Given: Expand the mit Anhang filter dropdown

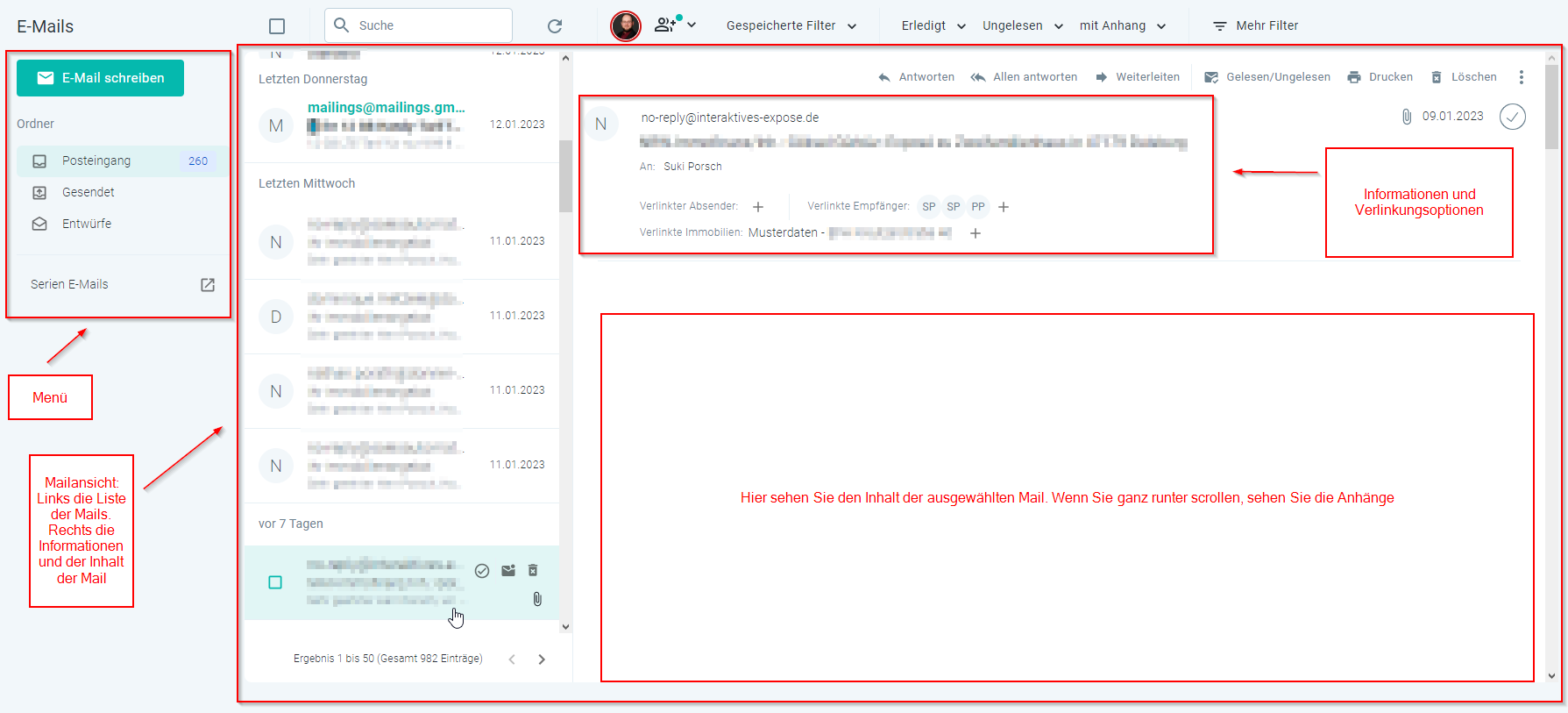Looking at the screenshot, I should coord(1123,26).
